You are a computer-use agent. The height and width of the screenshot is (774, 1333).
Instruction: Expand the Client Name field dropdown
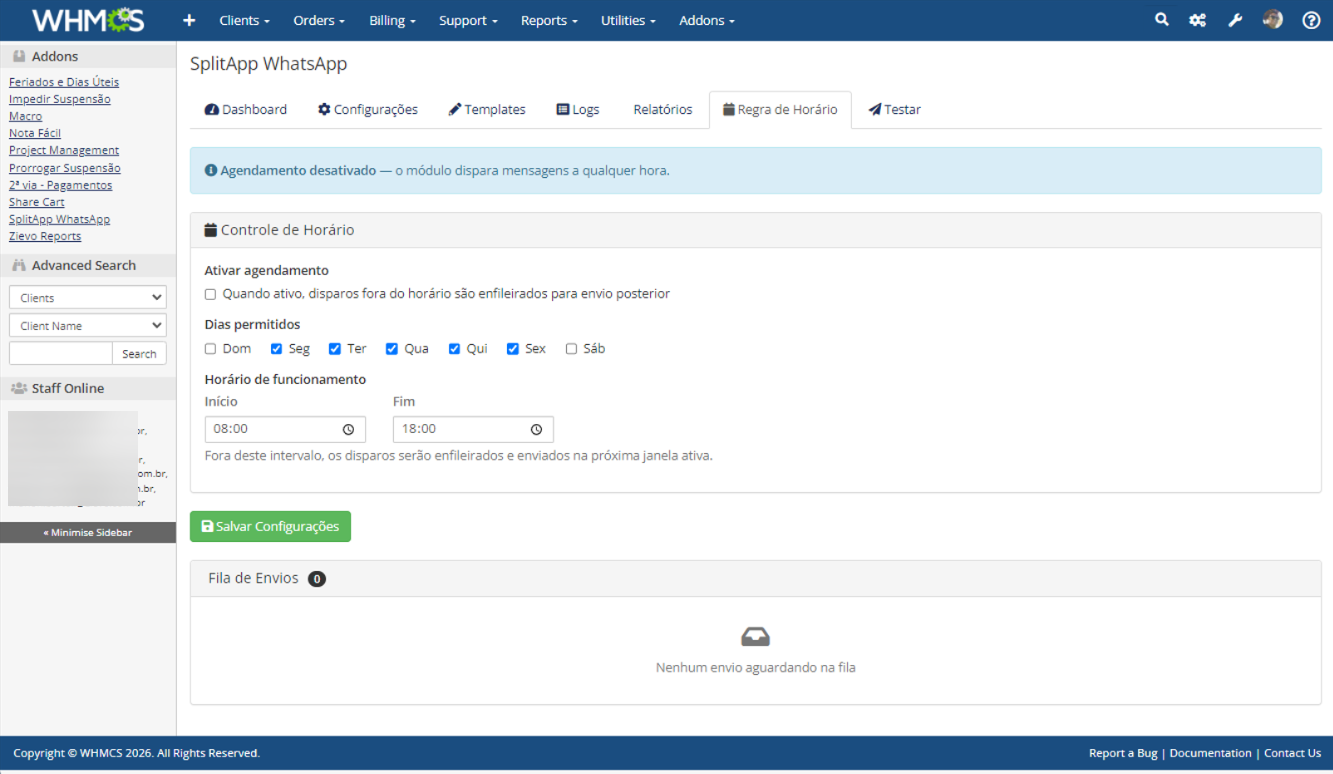click(x=88, y=326)
